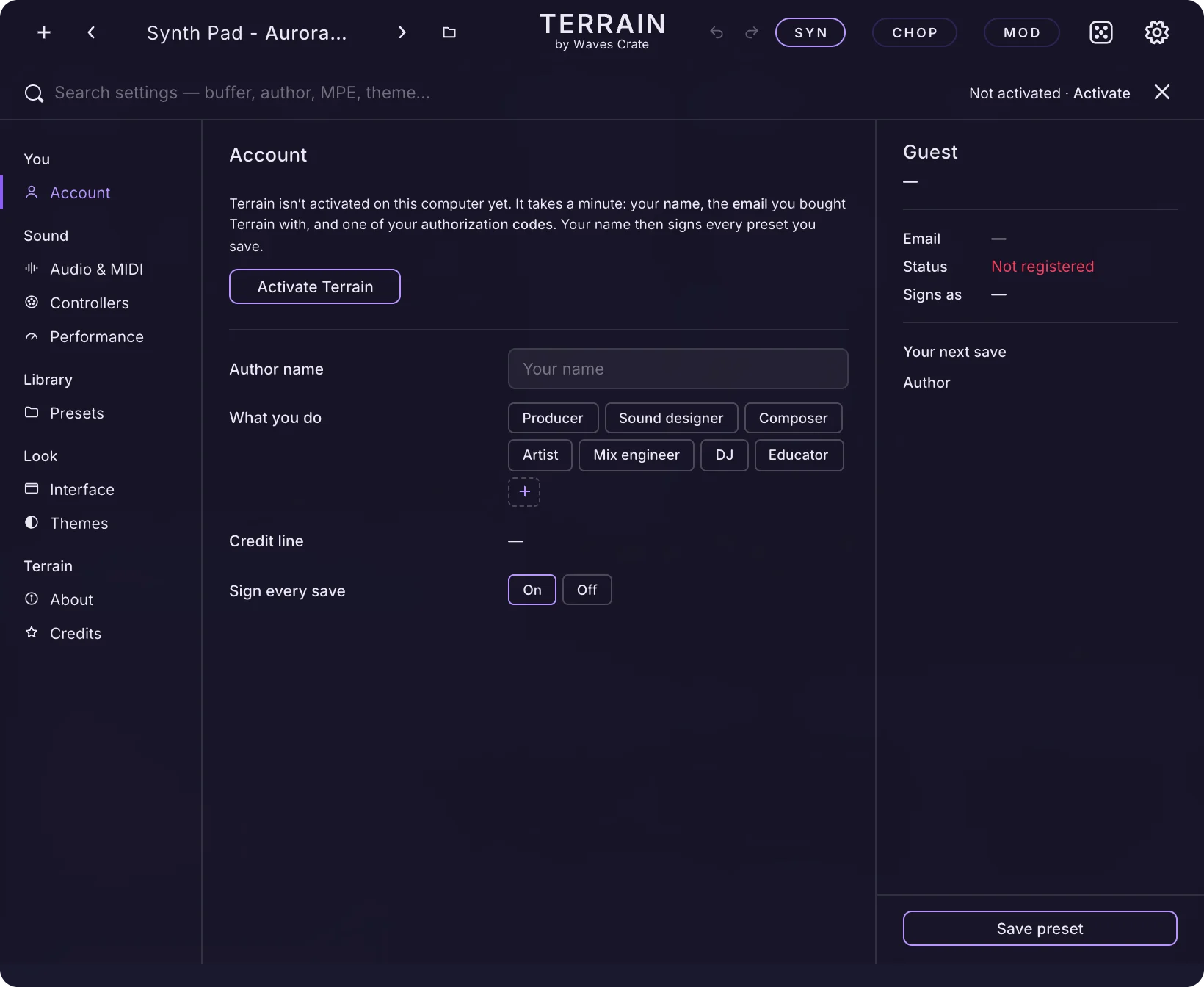Switch to the MOD tab
The width and height of the screenshot is (1204, 987).
pyautogui.click(x=1022, y=32)
